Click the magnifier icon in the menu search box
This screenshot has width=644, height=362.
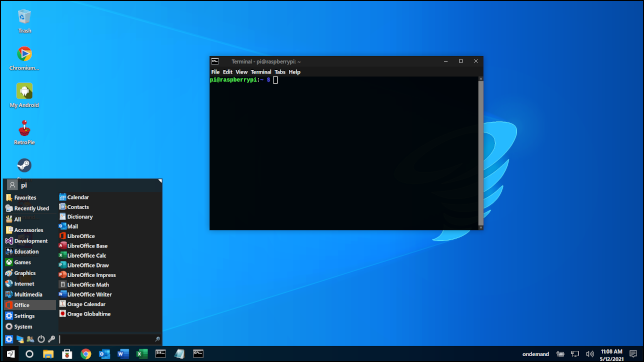[157, 339]
